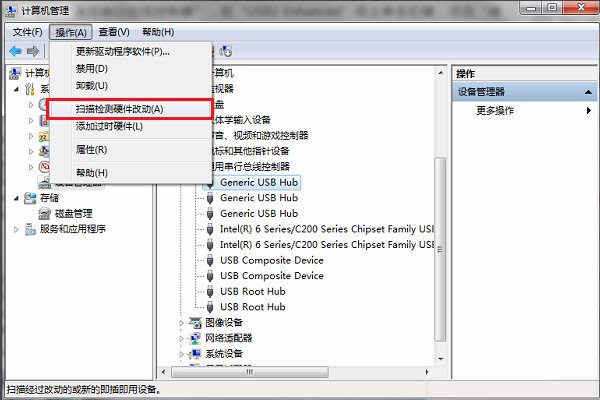
Task: Select the first USB Composite Device
Action: click(x=272, y=260)
